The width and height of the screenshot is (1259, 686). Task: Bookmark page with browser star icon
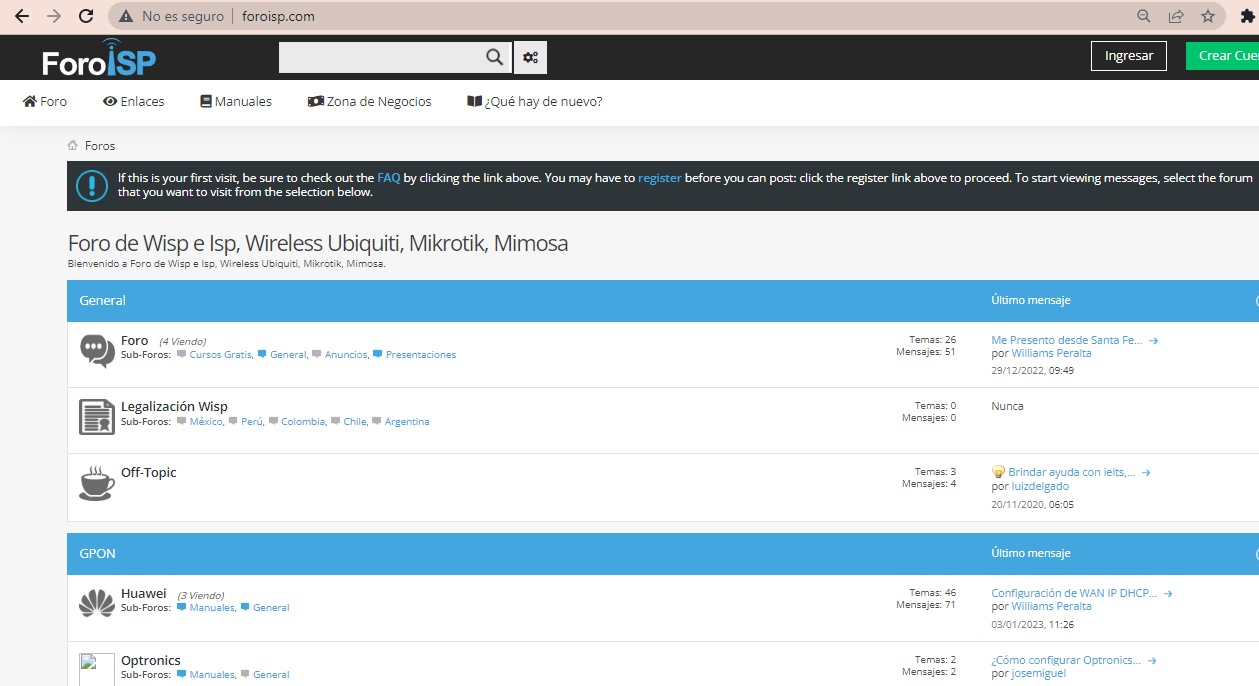(1207, 16)
